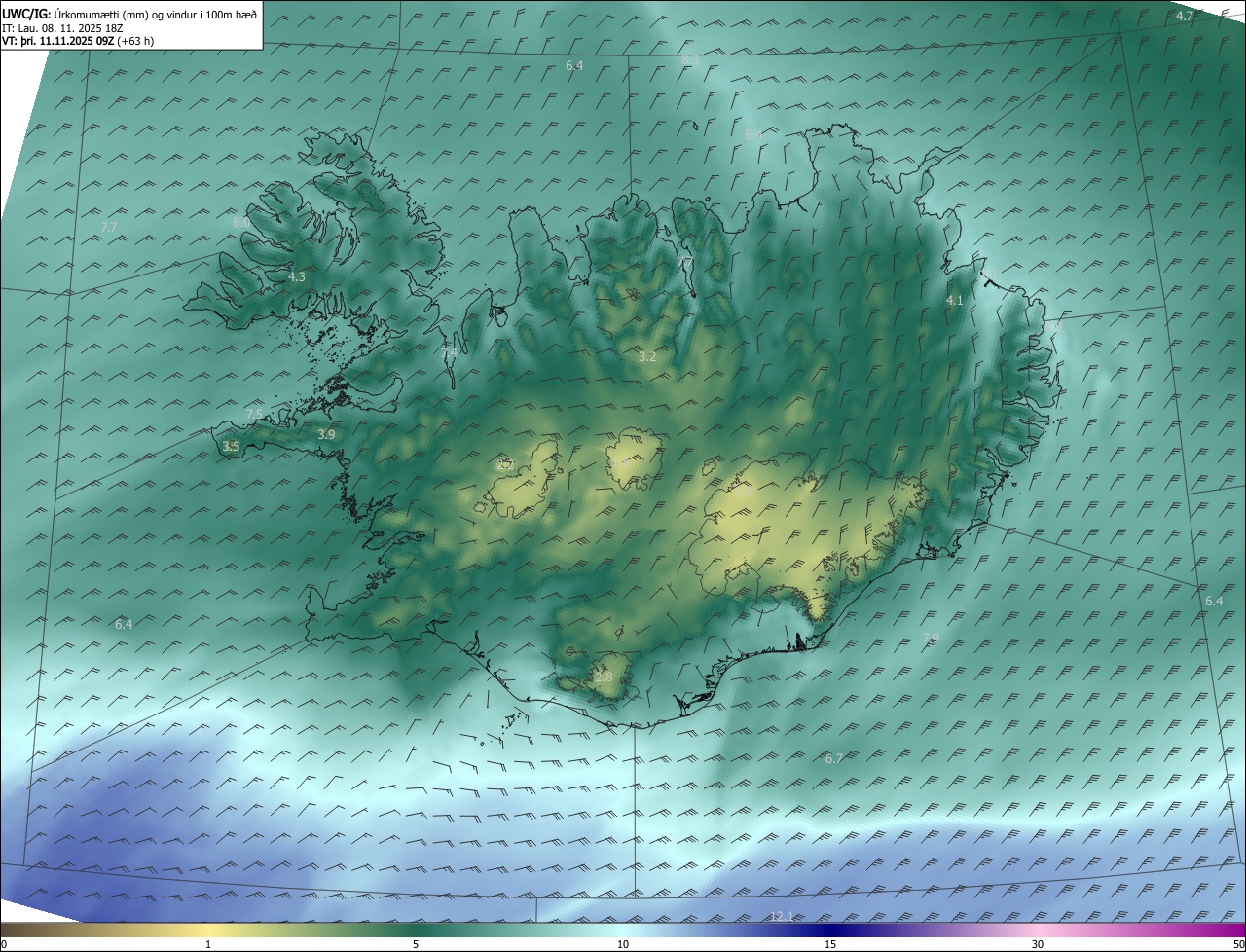Click the 'UWC/IG:' map title label
Image resolution: width=1246 pixels, height=952 pixels.
27,15
